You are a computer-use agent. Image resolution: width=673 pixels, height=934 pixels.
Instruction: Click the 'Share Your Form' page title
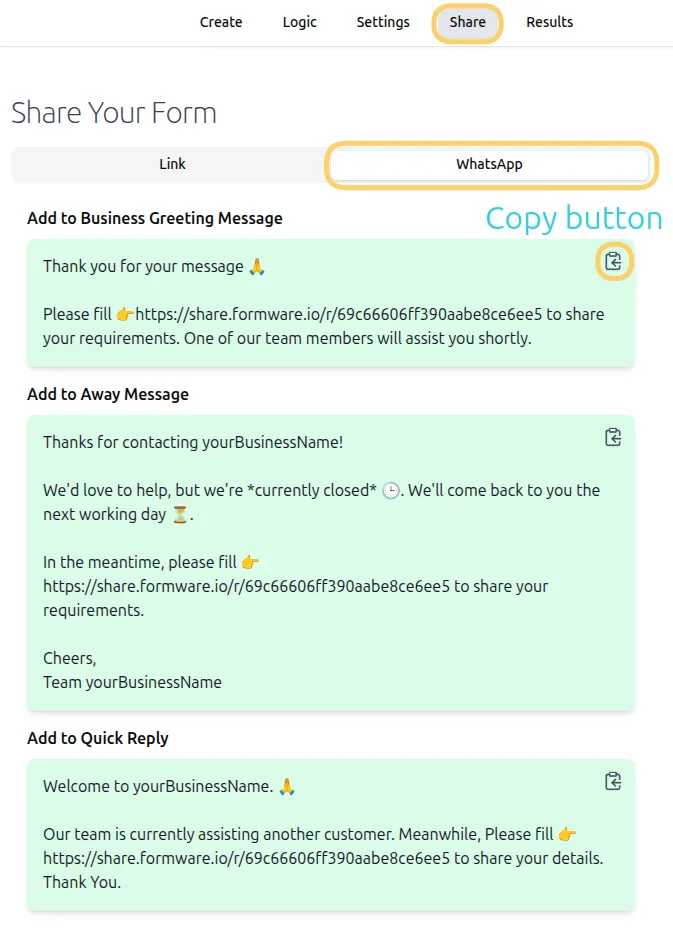click(x=114, y=113)
